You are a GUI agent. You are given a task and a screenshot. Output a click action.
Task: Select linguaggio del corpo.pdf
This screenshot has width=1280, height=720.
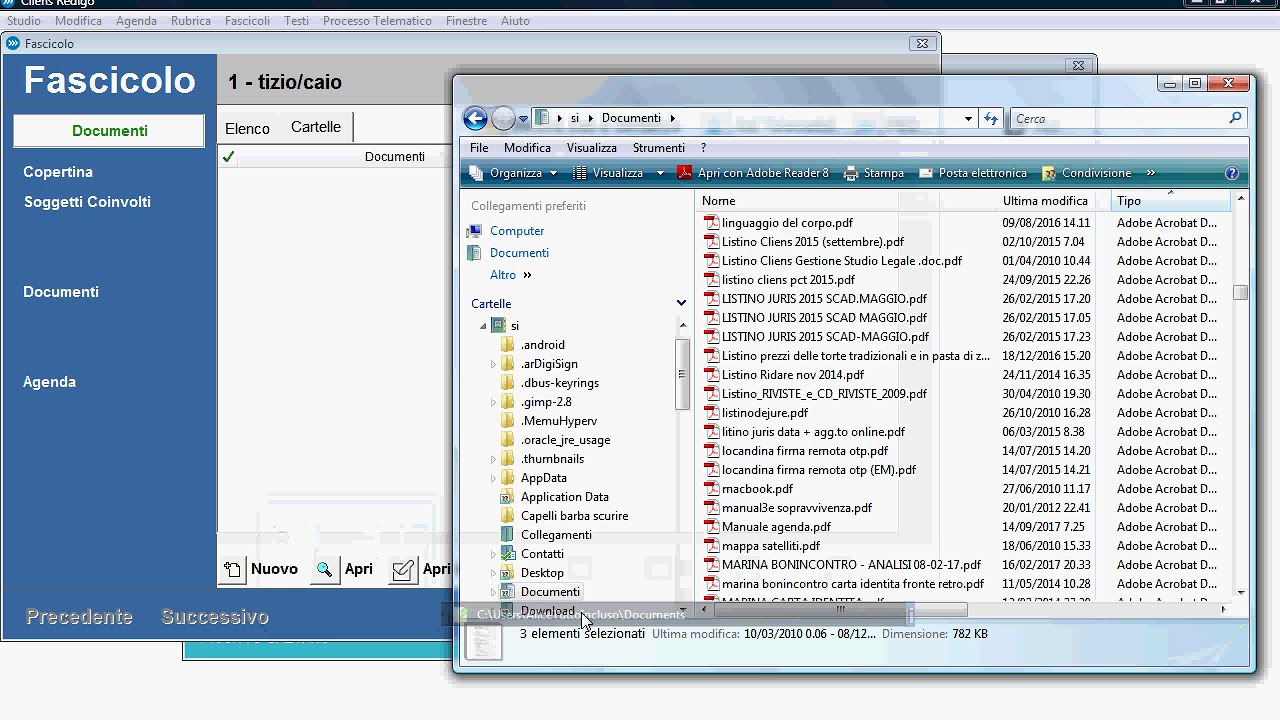tap(787, 223)
